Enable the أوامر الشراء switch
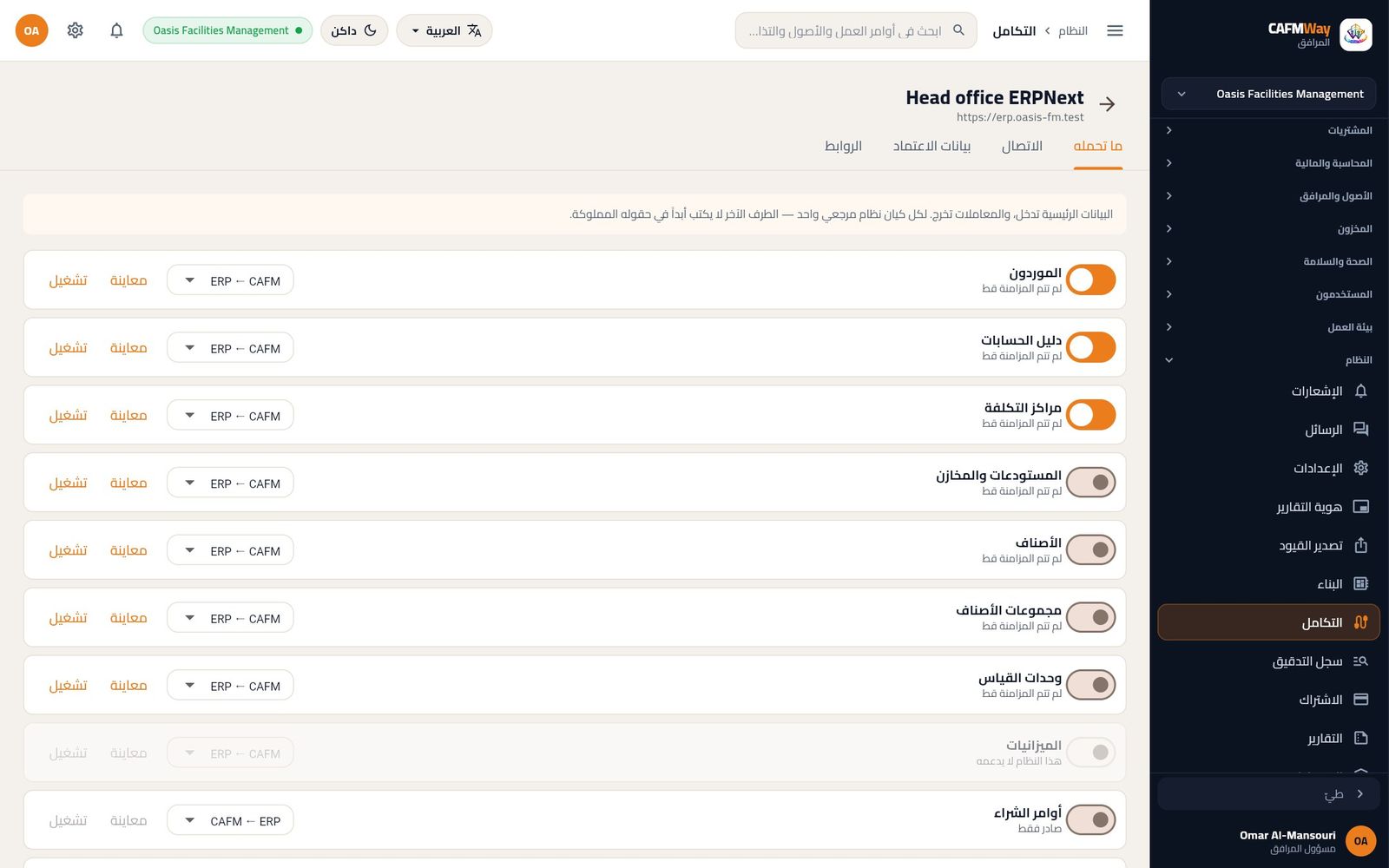This screenshot has width=1389, height=868. tap(1090, 820)
